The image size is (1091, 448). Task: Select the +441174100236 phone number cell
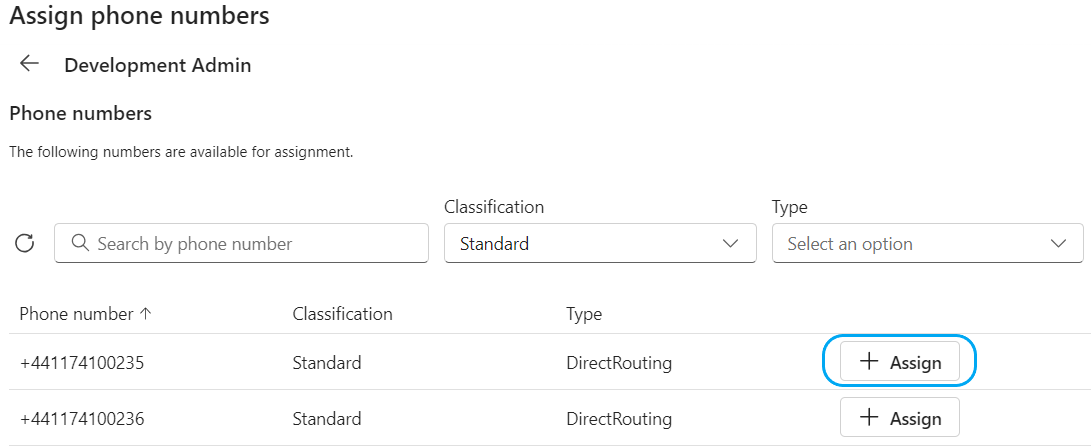82,419
